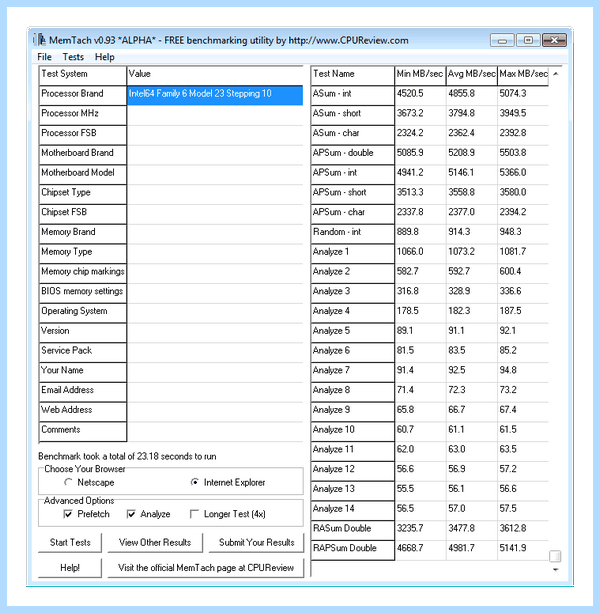The image size is (600, 613).
Task: Select the Analyze 14 row name
Action: 353,511
